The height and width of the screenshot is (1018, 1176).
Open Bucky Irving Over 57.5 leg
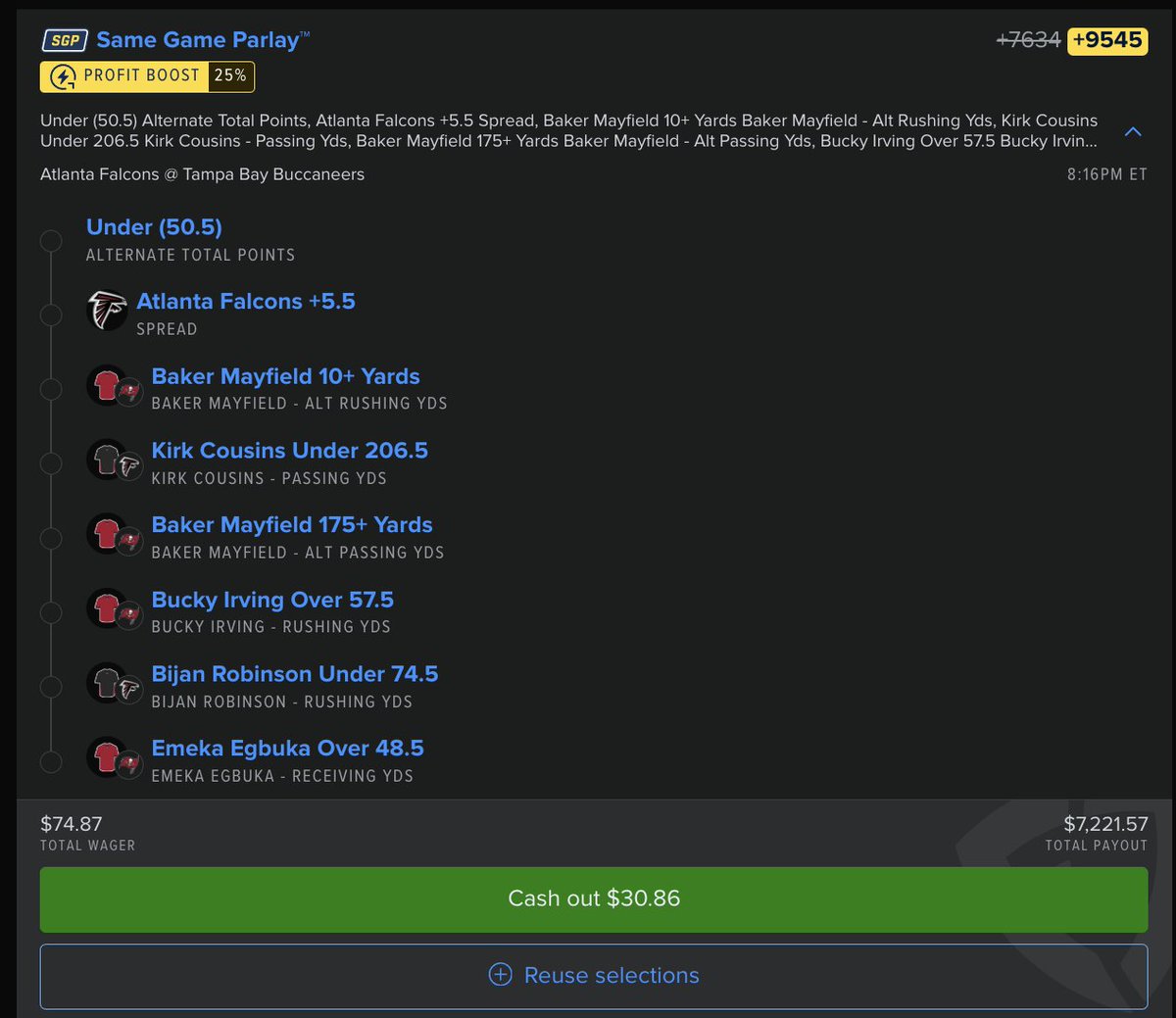[x=272, y=600]
